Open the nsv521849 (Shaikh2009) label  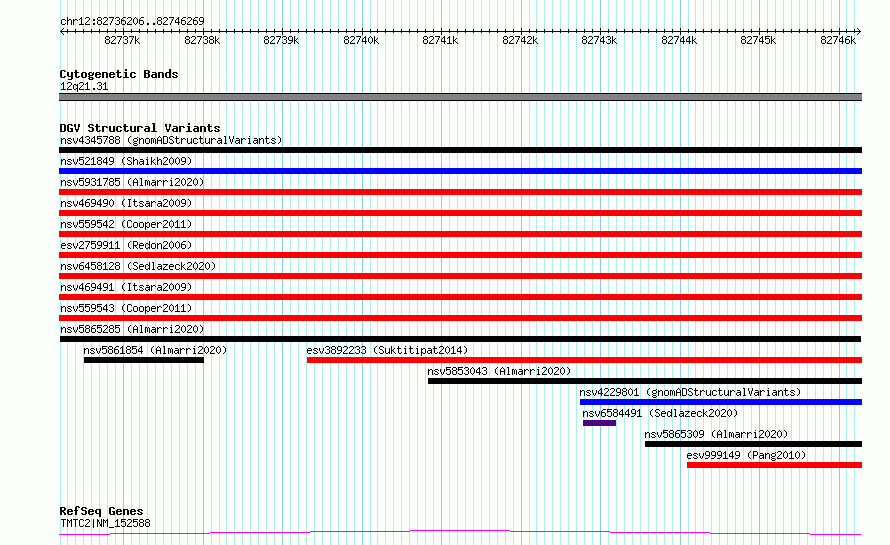[126, 161]
